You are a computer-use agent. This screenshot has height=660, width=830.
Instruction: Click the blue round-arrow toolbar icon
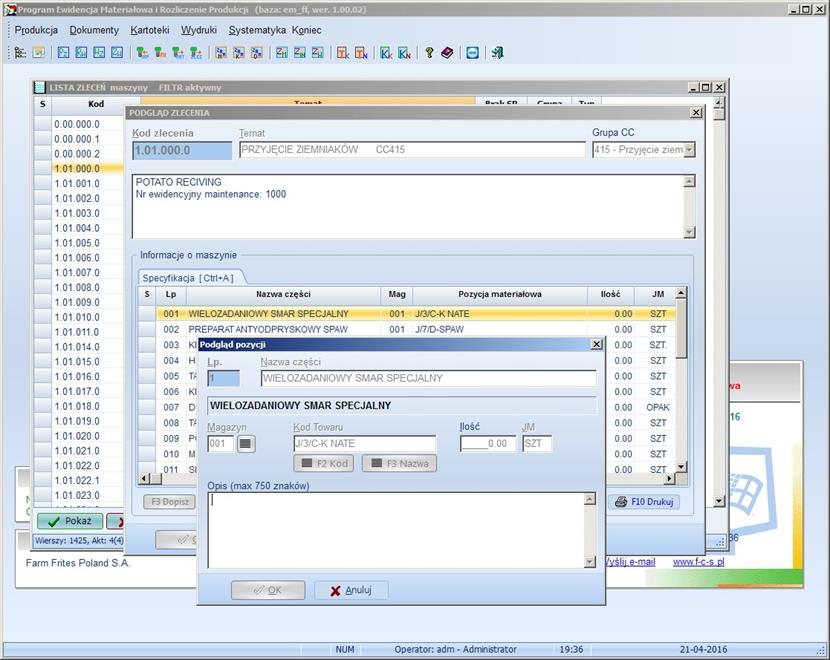[472, 53]
